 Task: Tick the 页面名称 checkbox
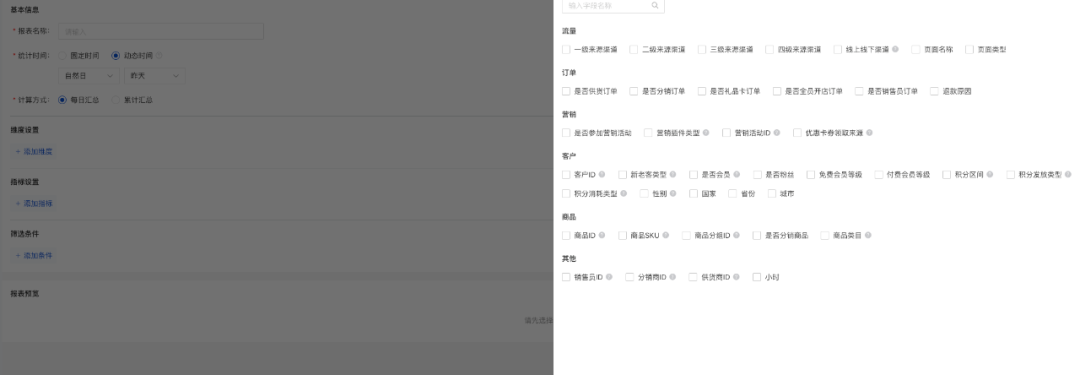click(915, 50)
